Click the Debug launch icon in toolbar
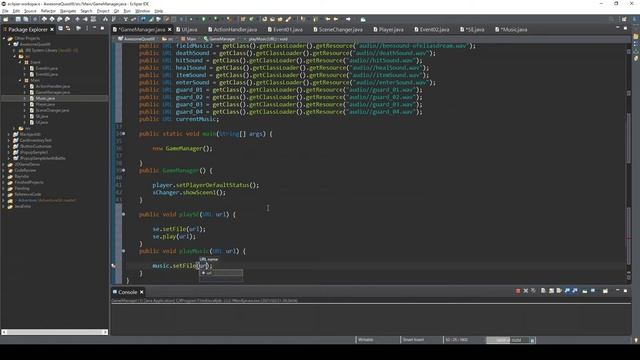This screenshot has width=640, height=360. (x=192, y=19)
